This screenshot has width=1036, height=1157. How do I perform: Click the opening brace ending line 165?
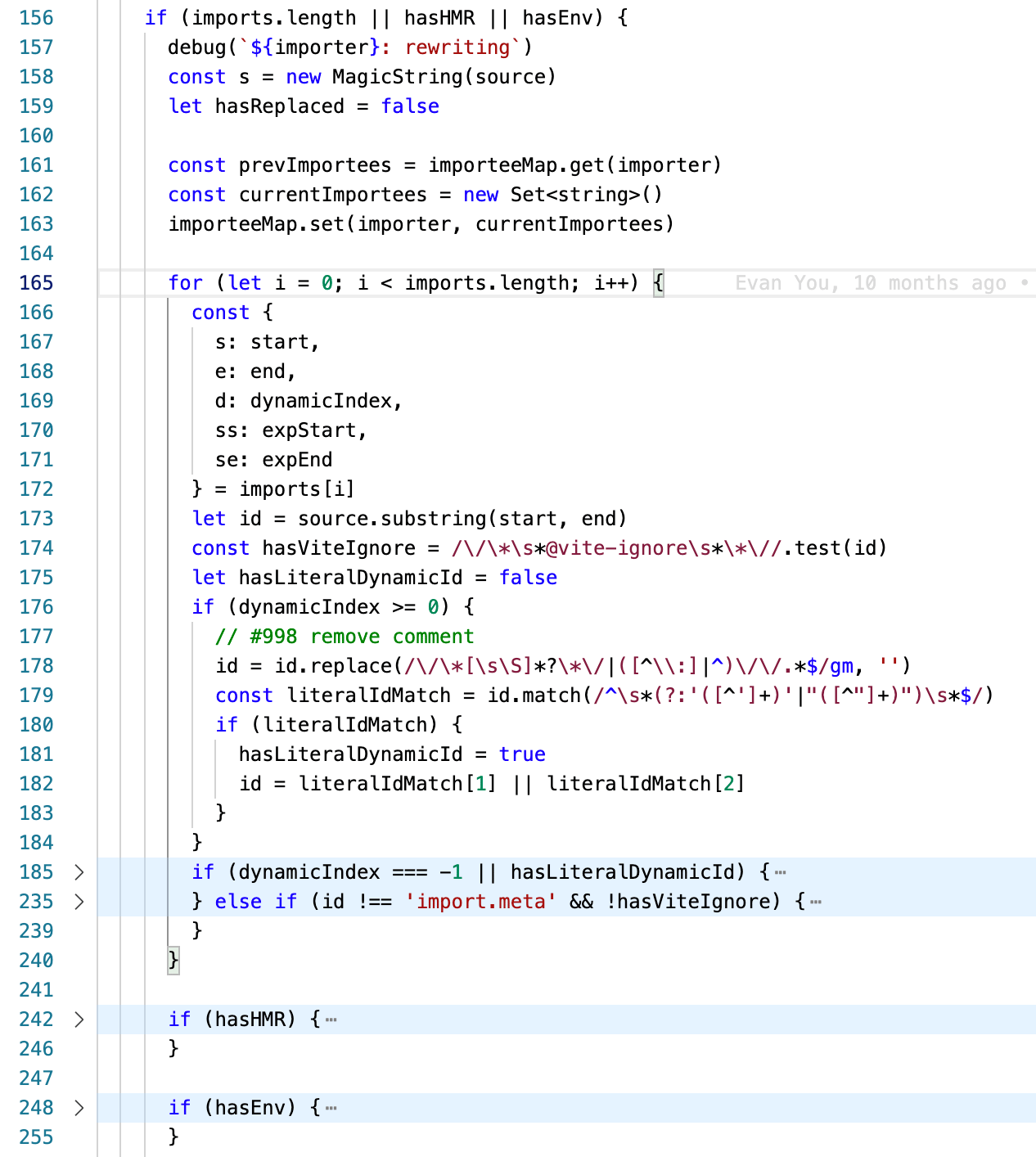pyautogui.click(x=658, y=283)
